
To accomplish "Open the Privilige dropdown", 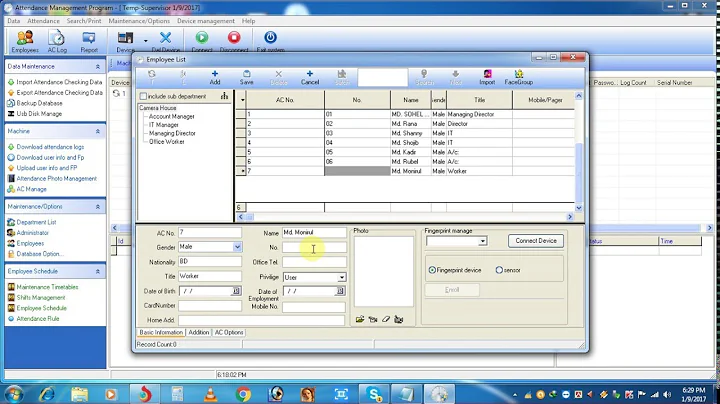I will coord(342,277).
